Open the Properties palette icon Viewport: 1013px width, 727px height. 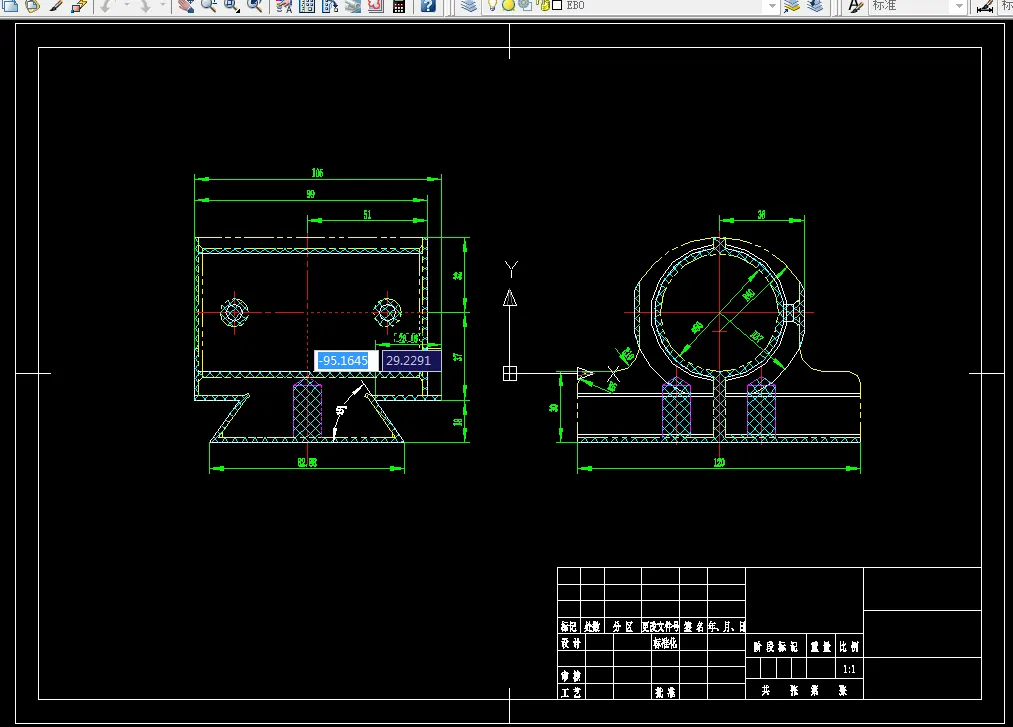click(x=284, y=6)
